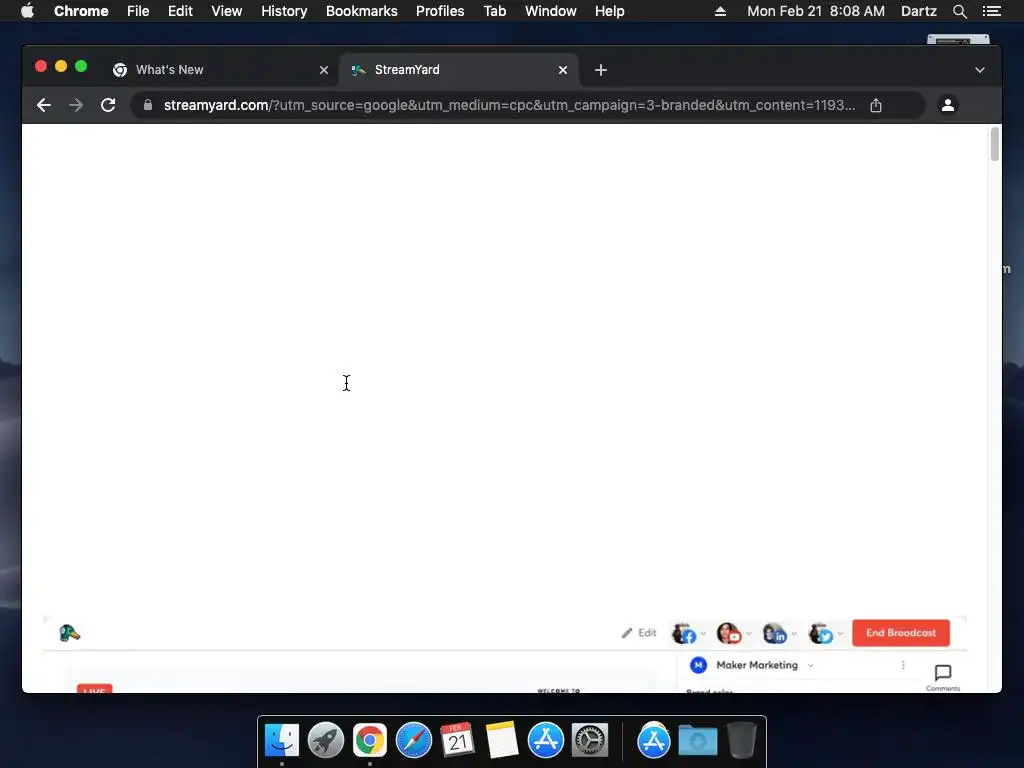Close the What's New tab
The width and height of the screenshot is (1024, 768).
(324, 70)
